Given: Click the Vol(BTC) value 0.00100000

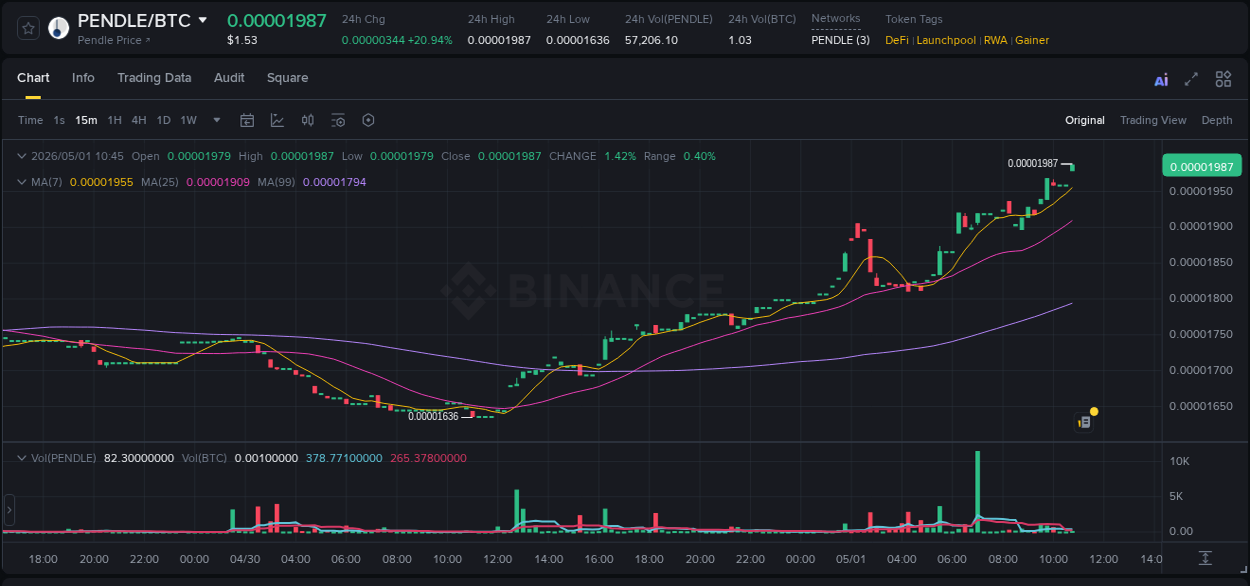Looking at the screenshot, I should tap(266, 458).
